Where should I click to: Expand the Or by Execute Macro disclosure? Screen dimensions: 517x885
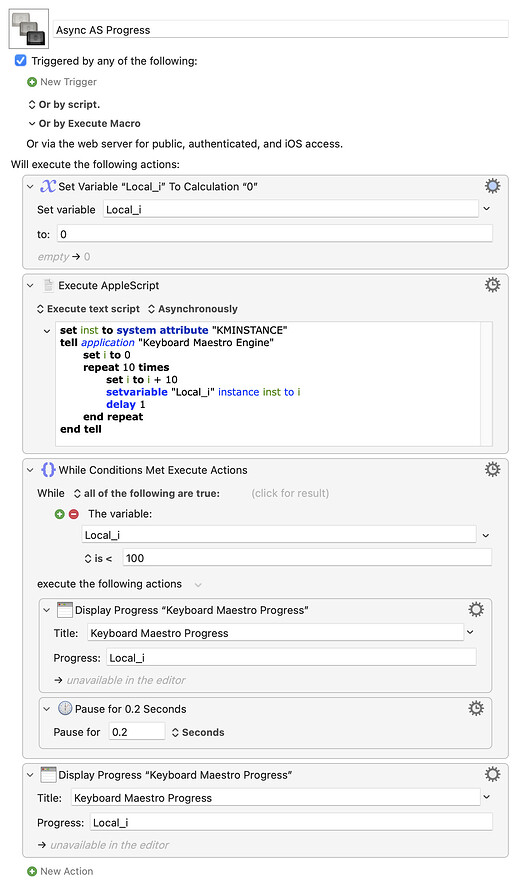(32, 124)
